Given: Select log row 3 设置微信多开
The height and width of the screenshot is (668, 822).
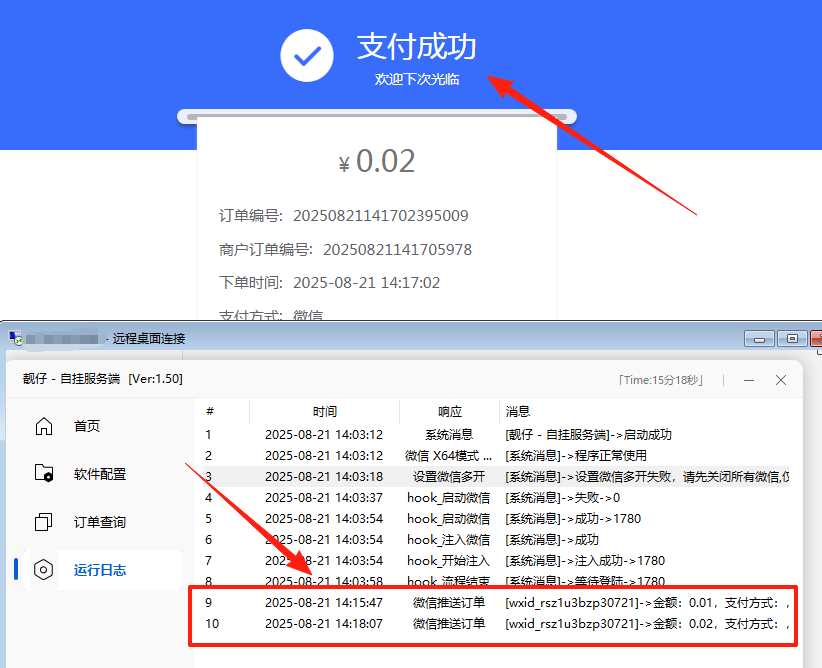Looking at the screenshot, I should tap(496, 477).
